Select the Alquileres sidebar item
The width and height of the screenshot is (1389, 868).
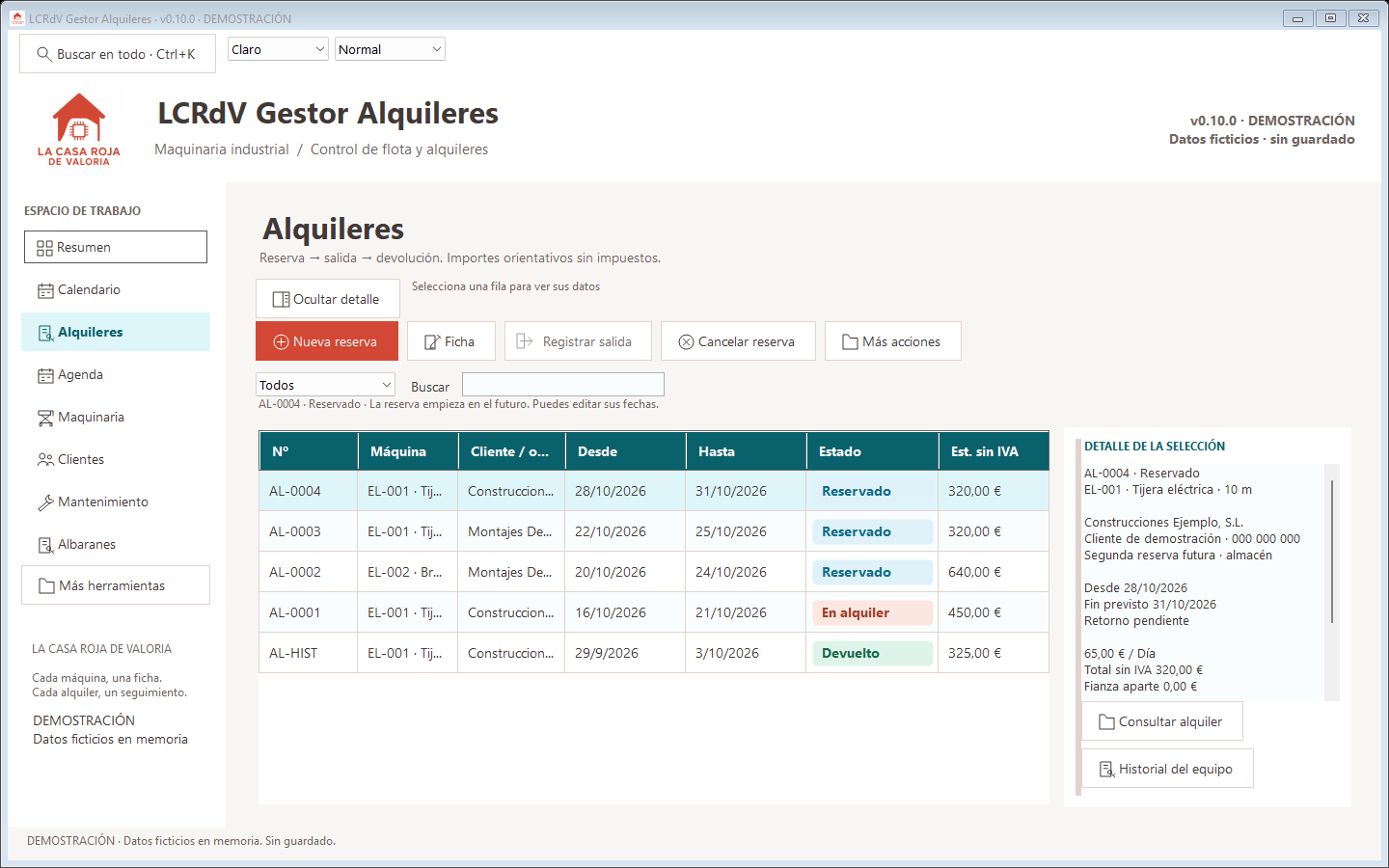coord(116,332)
